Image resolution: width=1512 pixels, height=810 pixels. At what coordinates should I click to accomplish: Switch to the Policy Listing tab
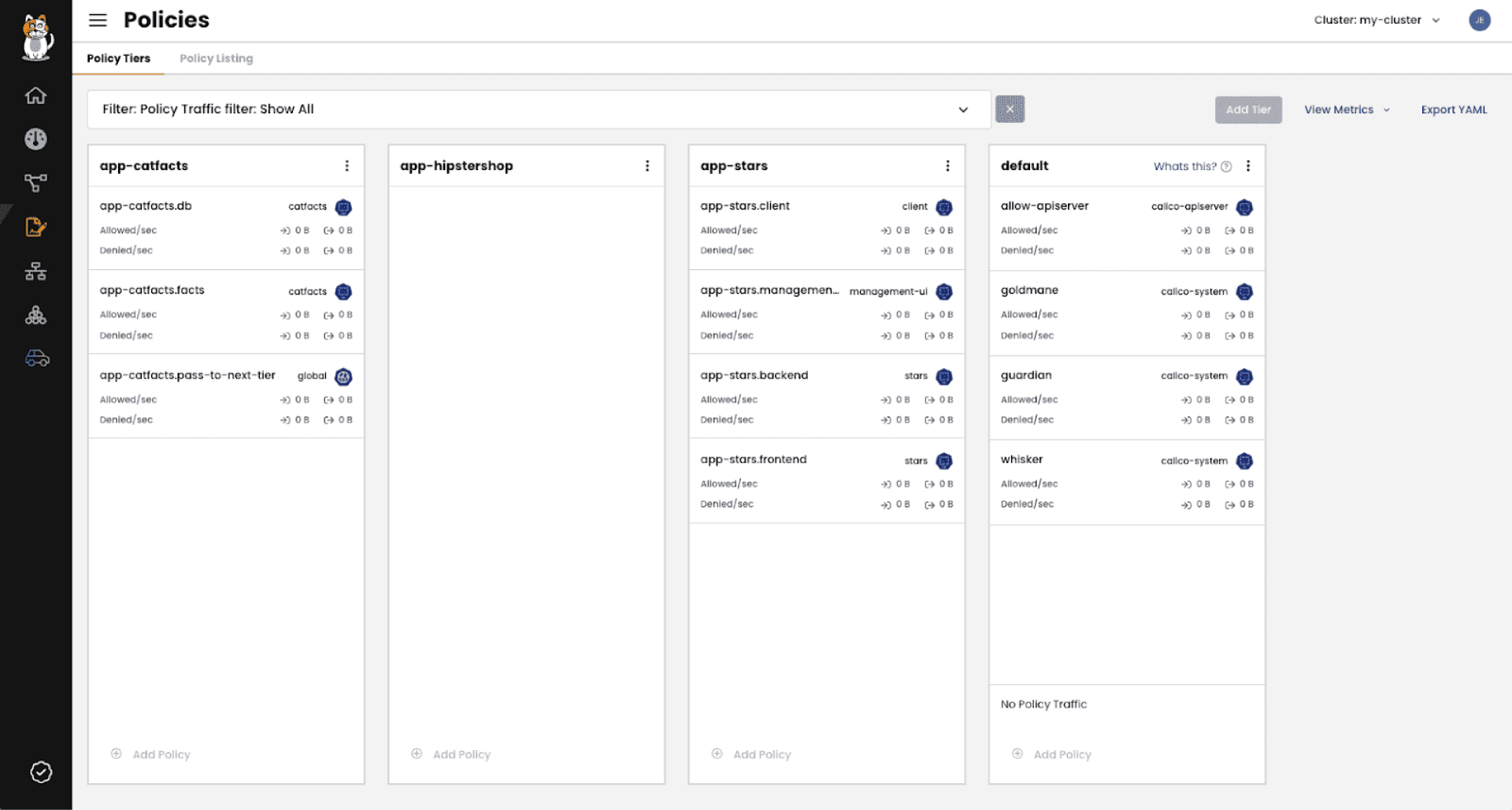tap(216, 58)
